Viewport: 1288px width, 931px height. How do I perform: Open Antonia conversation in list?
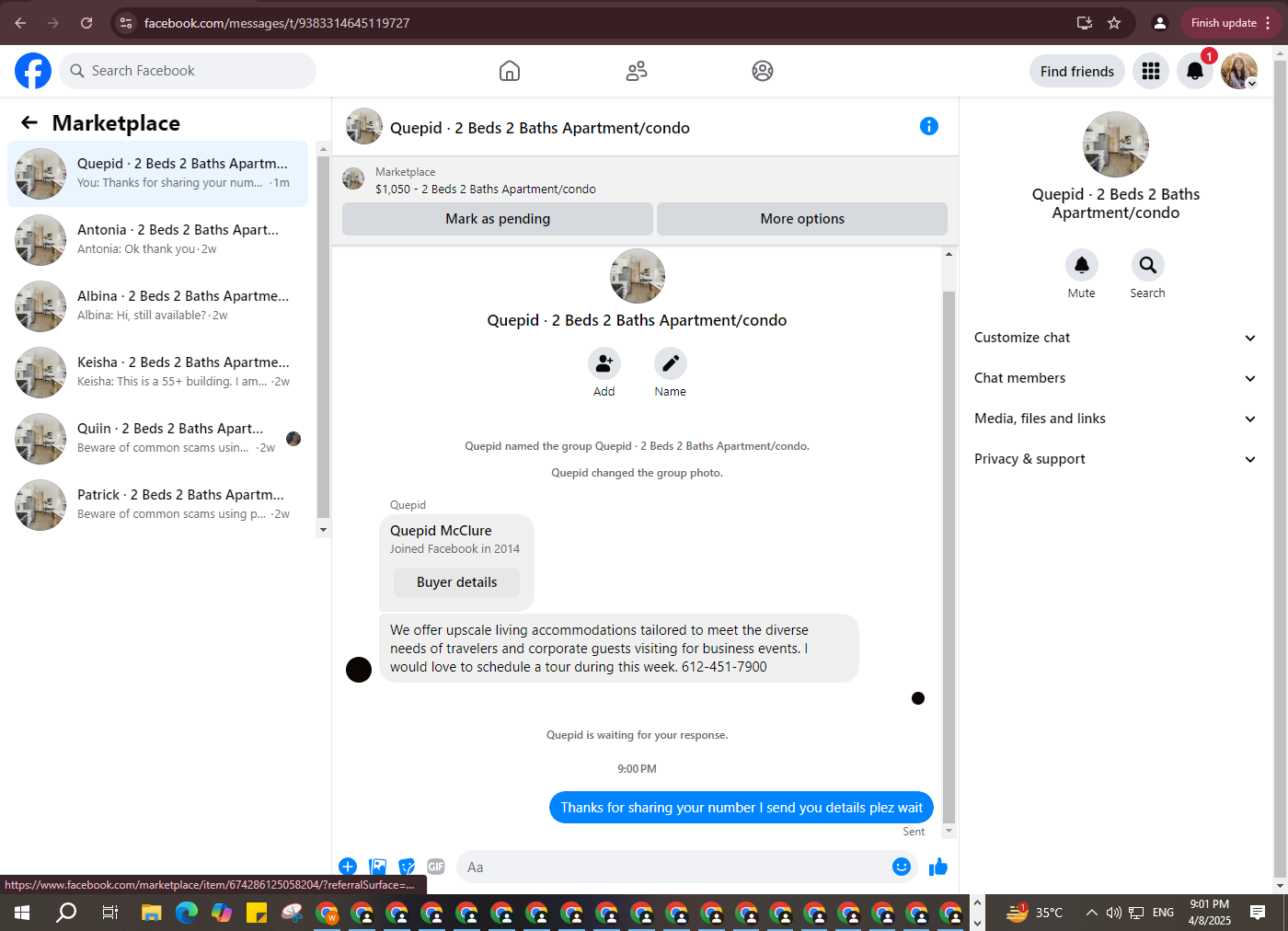tap(158, 240)
